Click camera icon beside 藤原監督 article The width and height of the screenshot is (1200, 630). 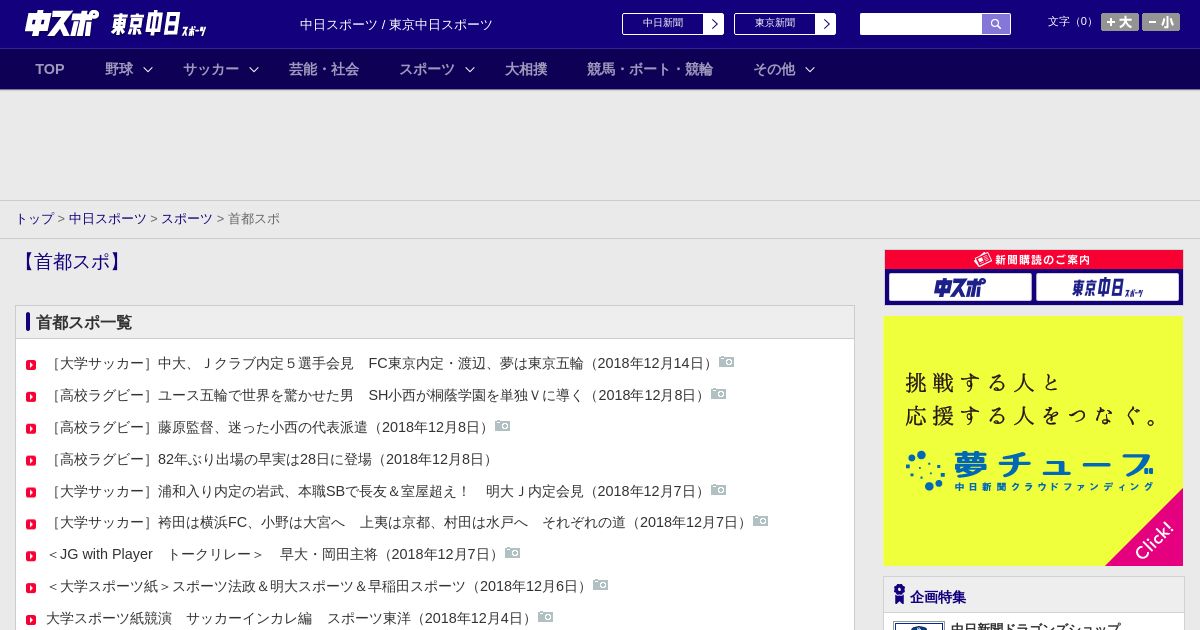coord(503,426)
